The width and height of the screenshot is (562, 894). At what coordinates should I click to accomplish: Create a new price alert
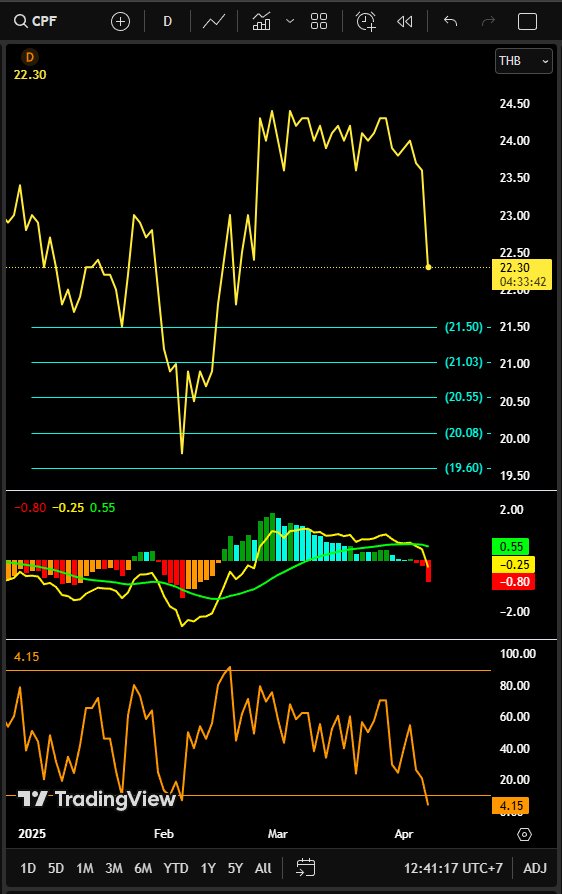(x=366, y=22)
